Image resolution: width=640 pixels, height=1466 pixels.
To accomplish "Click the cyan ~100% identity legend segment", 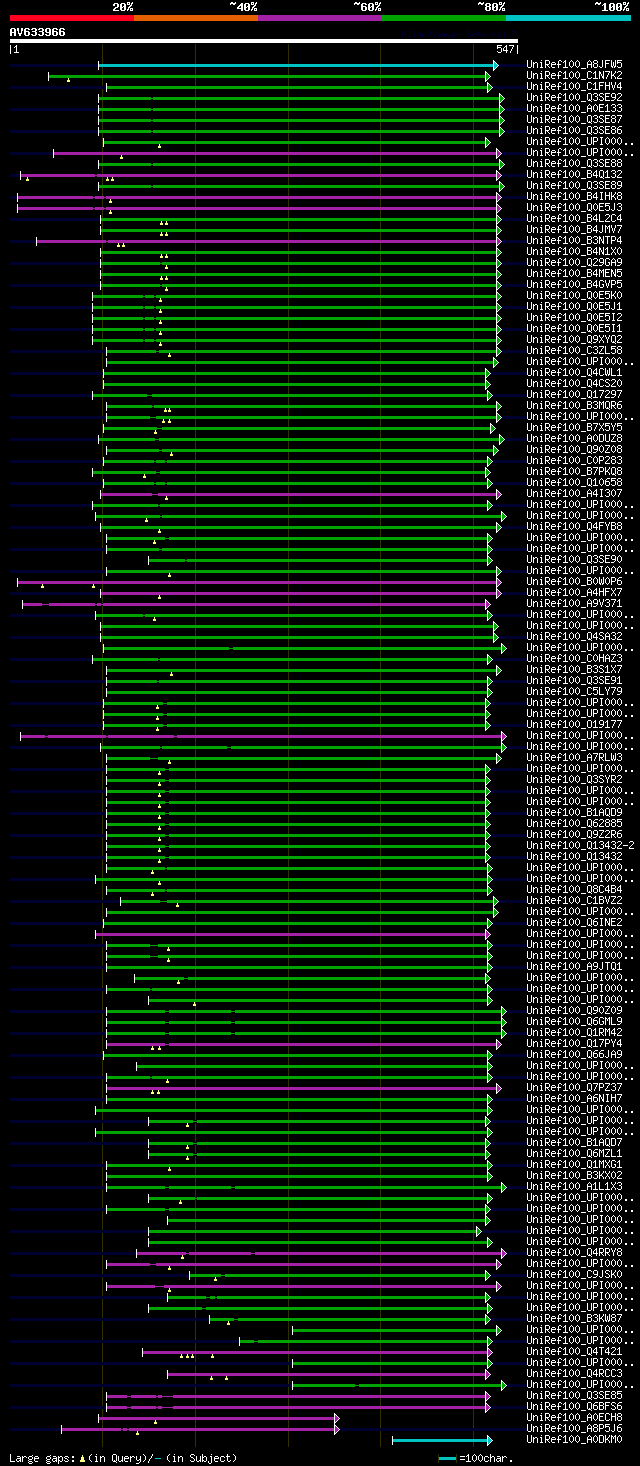I will tap(568, 18).
